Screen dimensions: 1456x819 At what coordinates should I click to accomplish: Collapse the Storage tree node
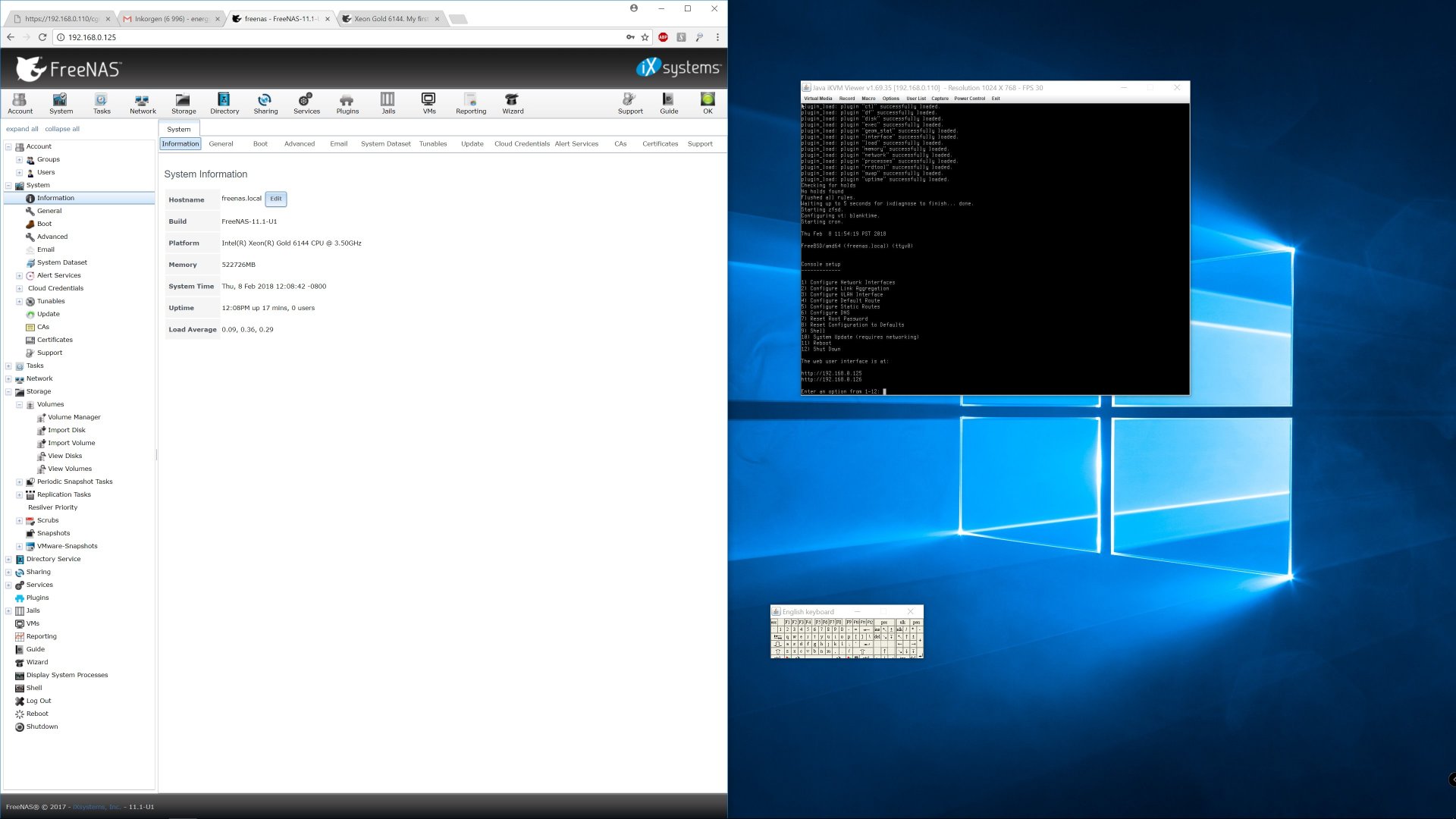8,392
